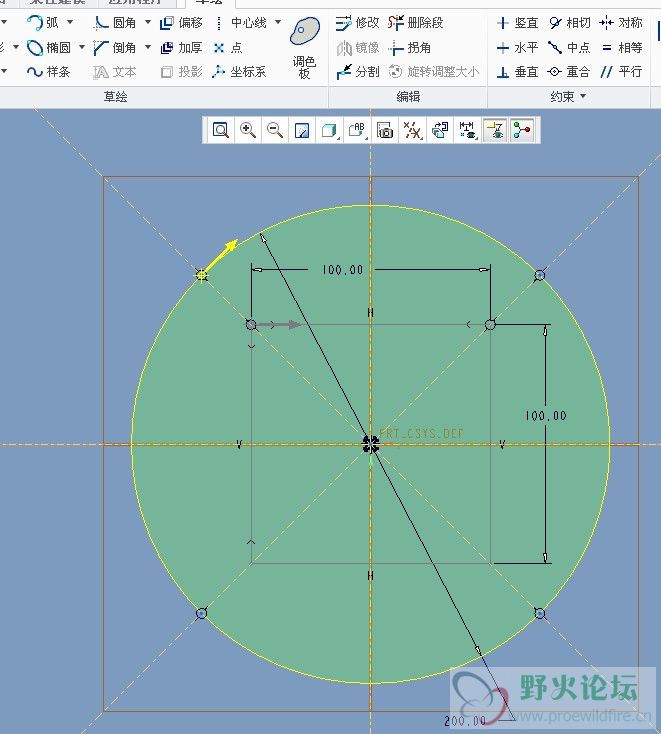Click the 镜像 (mirror) tool

click(357, 47)
